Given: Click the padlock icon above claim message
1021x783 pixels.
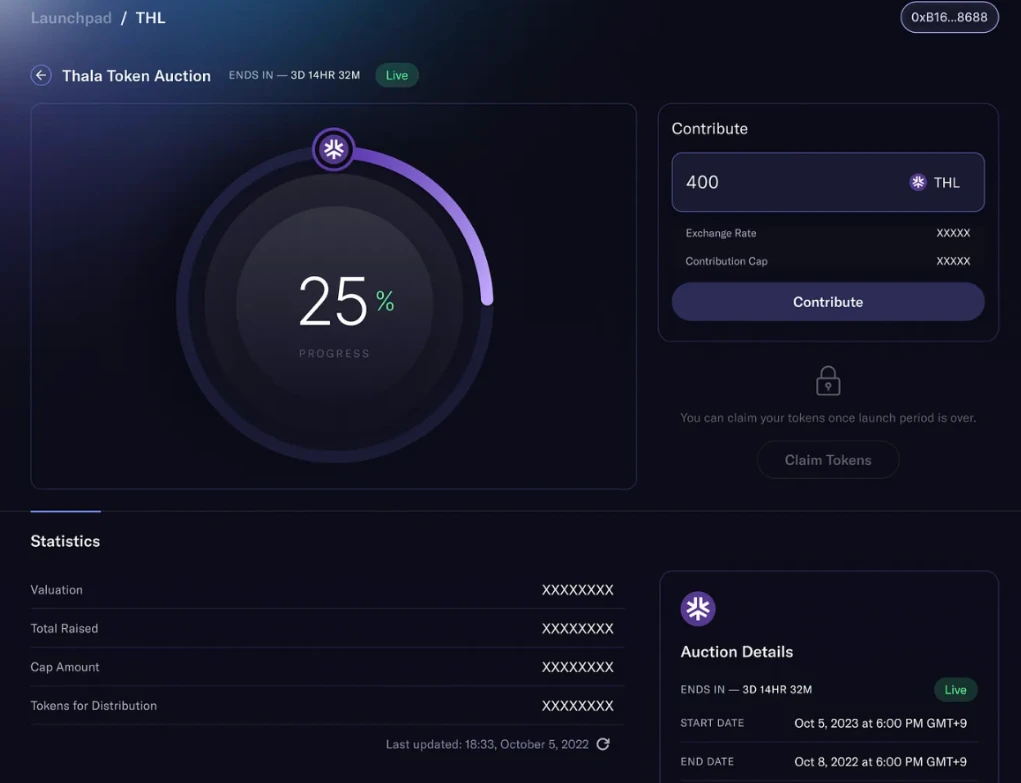Looking at the screenshot, I should [x=828, y=380].
